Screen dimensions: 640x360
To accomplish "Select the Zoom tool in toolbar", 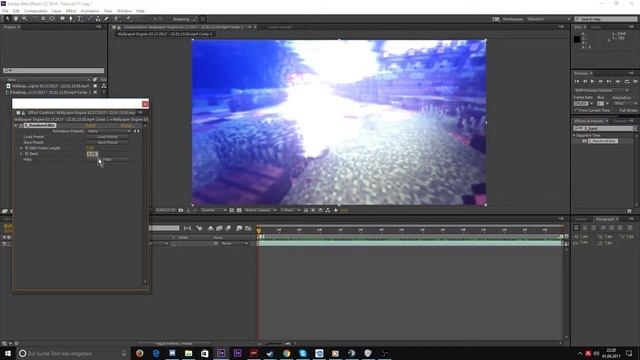I will [x=24, y=19].
